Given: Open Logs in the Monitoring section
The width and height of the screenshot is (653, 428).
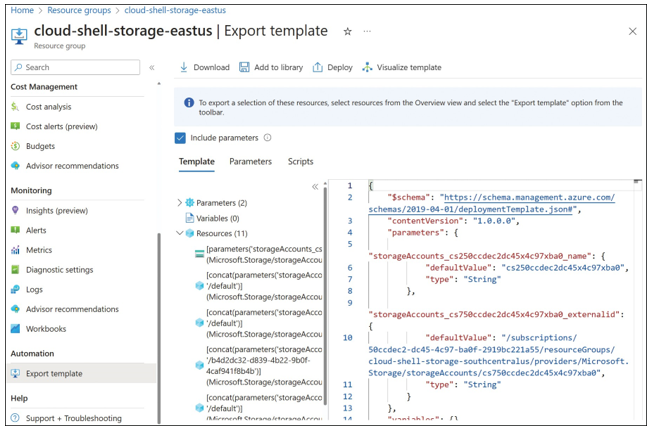Looking at the screenshot, I should (34, 289).
